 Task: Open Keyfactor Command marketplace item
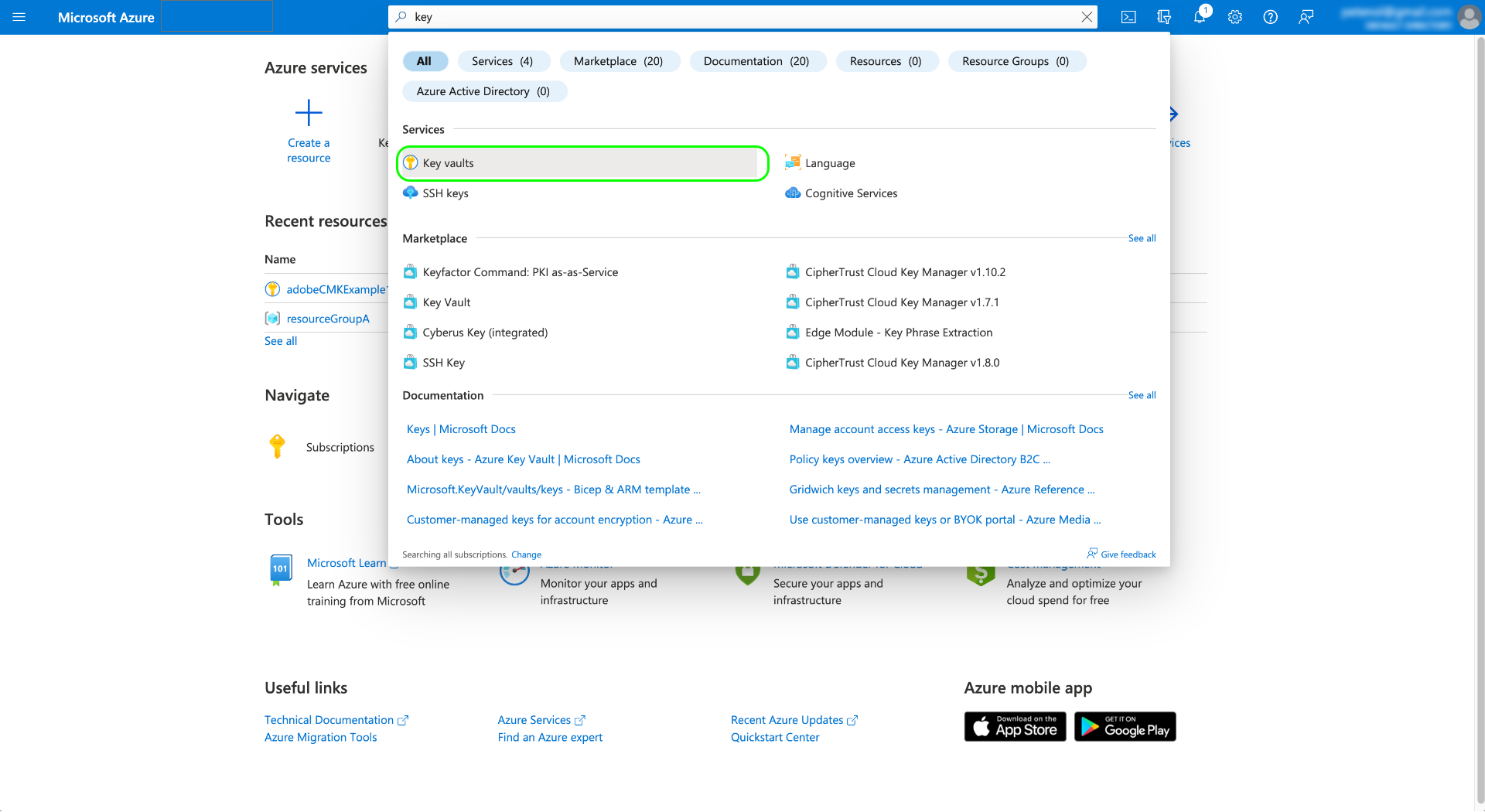(510, 272)
